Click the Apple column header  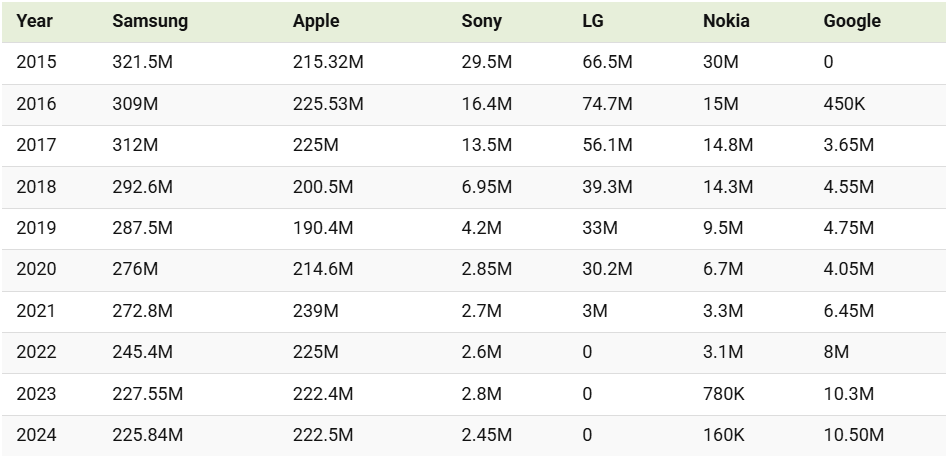pyautogui.click(x=316, y=21)
